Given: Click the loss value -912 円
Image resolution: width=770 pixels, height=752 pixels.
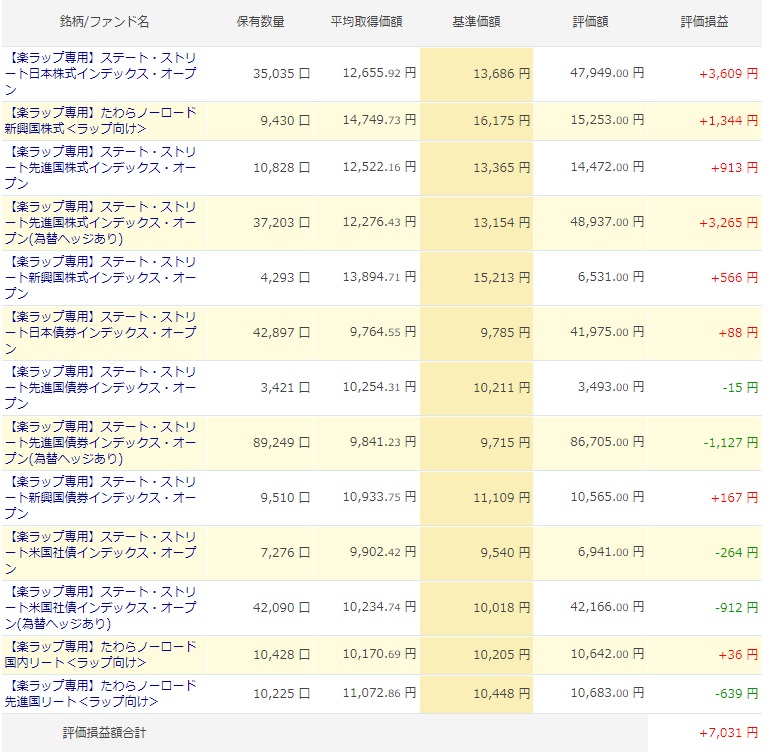Looking at the screenshot, I should click(737, 609).
